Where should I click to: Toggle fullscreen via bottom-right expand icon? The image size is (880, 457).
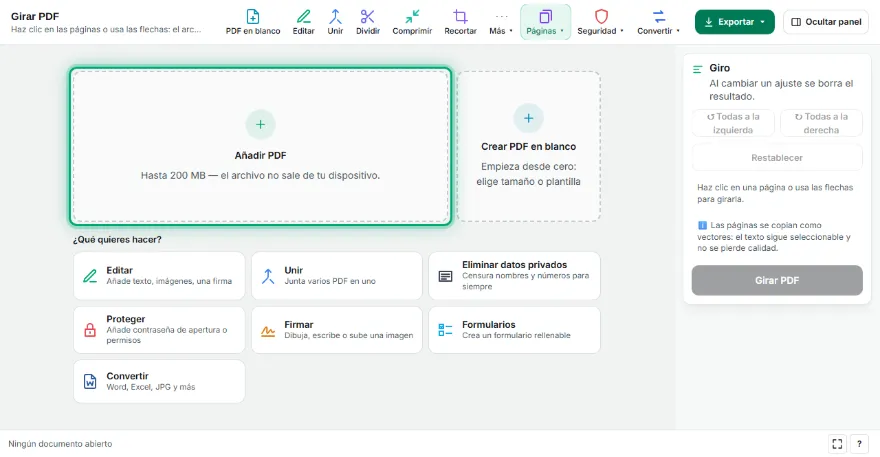click(837, 444)
